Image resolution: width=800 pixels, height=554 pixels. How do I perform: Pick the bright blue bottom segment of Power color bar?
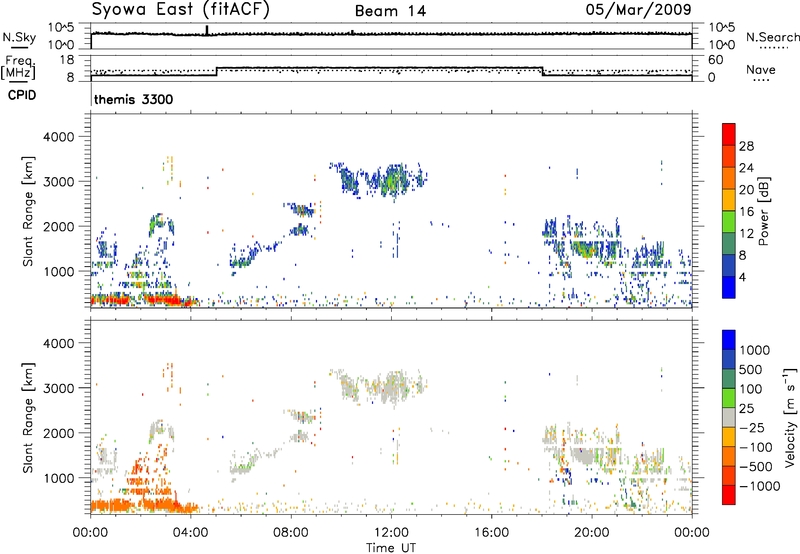pos(729,287)
